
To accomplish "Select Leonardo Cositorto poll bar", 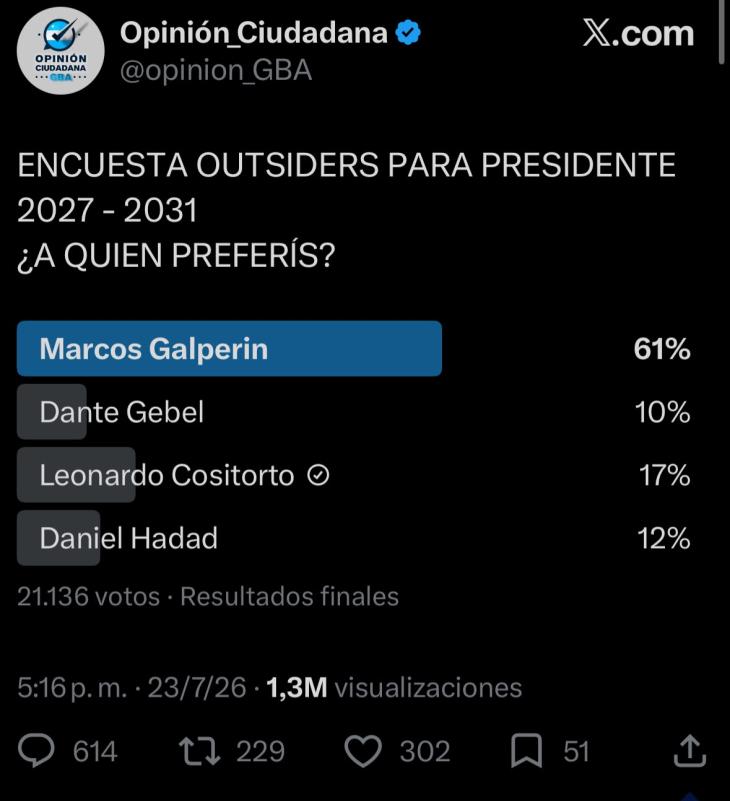I will tap(354, 475).
